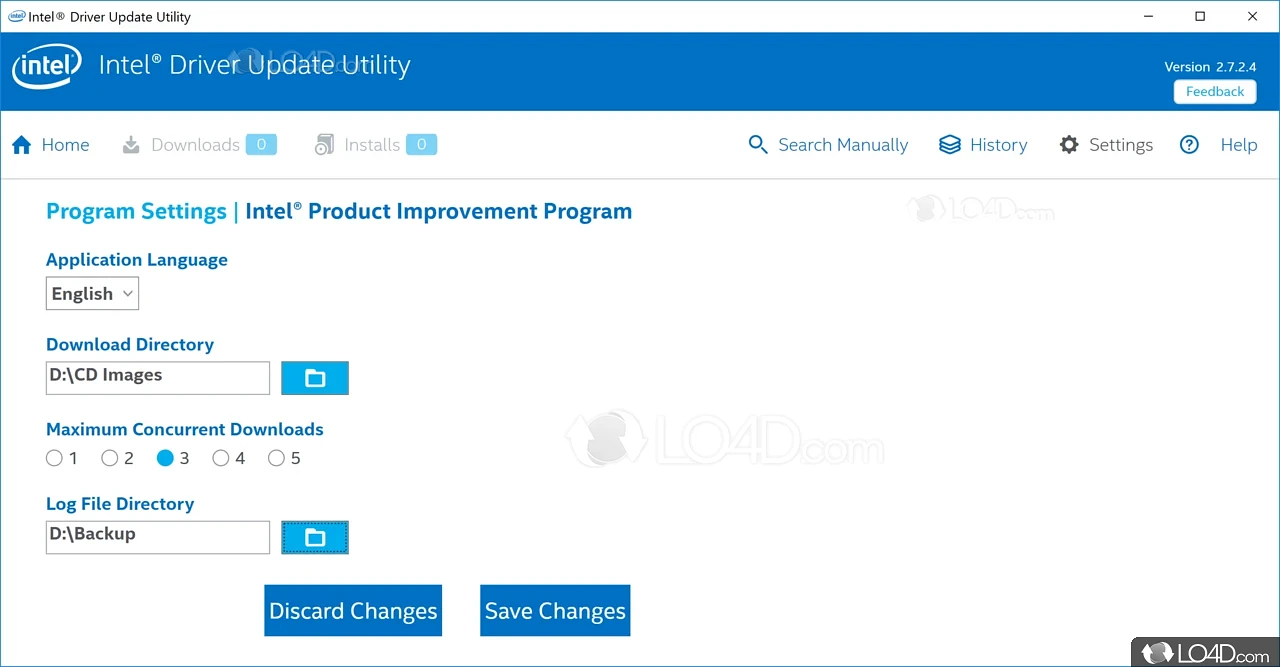
Task: Choose 4 maximum concurrent downloads
Action: [x=220, y=459]
